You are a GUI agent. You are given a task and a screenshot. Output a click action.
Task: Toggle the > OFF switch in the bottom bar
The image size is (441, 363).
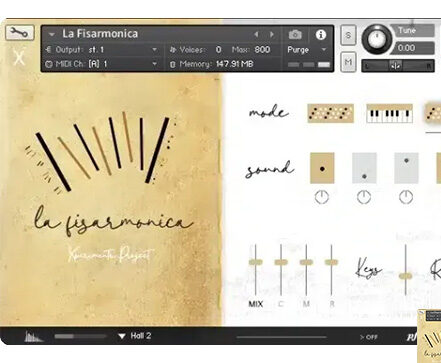[x=369, y=337]
